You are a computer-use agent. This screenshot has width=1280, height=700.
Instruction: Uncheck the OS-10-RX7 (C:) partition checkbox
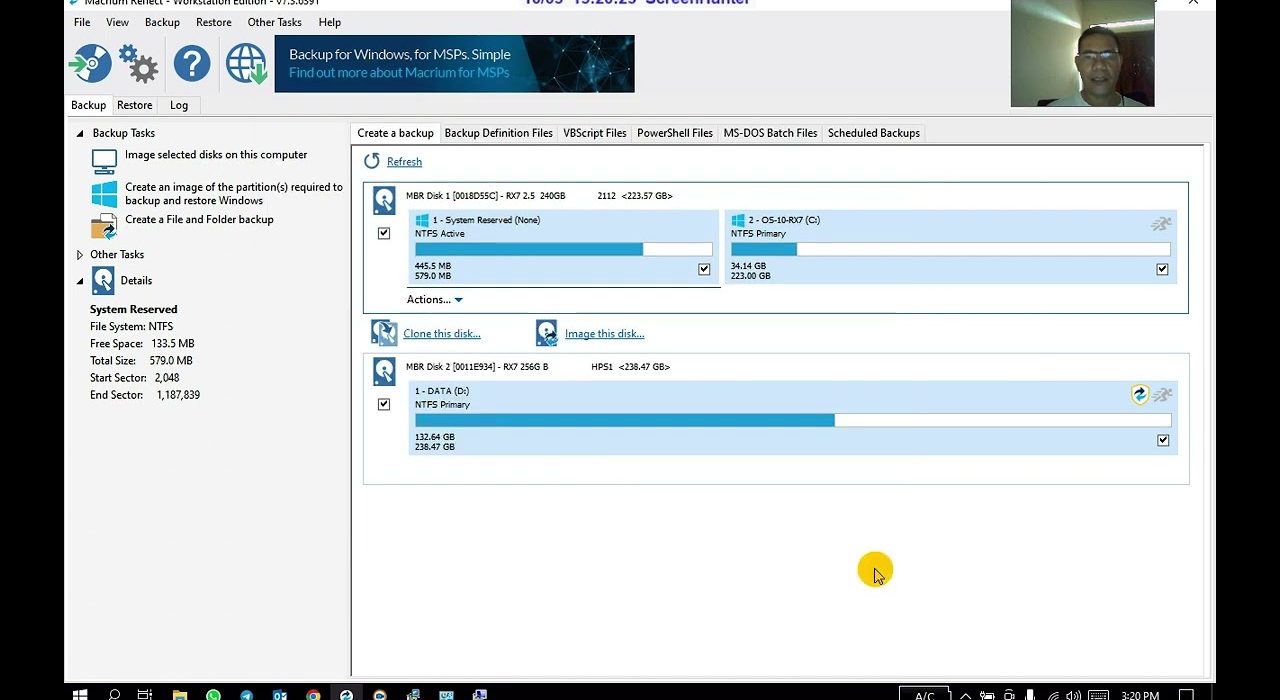pos(1162,269)
